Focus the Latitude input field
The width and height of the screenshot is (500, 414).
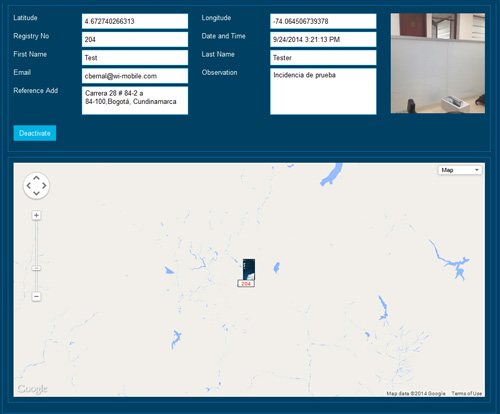click(x=135, y=21)
